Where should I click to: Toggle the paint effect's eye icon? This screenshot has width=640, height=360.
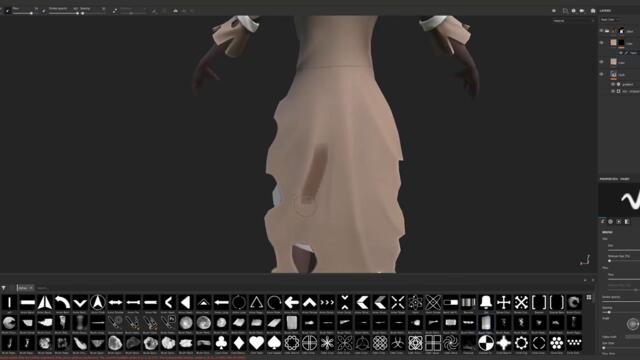point(621,53)
